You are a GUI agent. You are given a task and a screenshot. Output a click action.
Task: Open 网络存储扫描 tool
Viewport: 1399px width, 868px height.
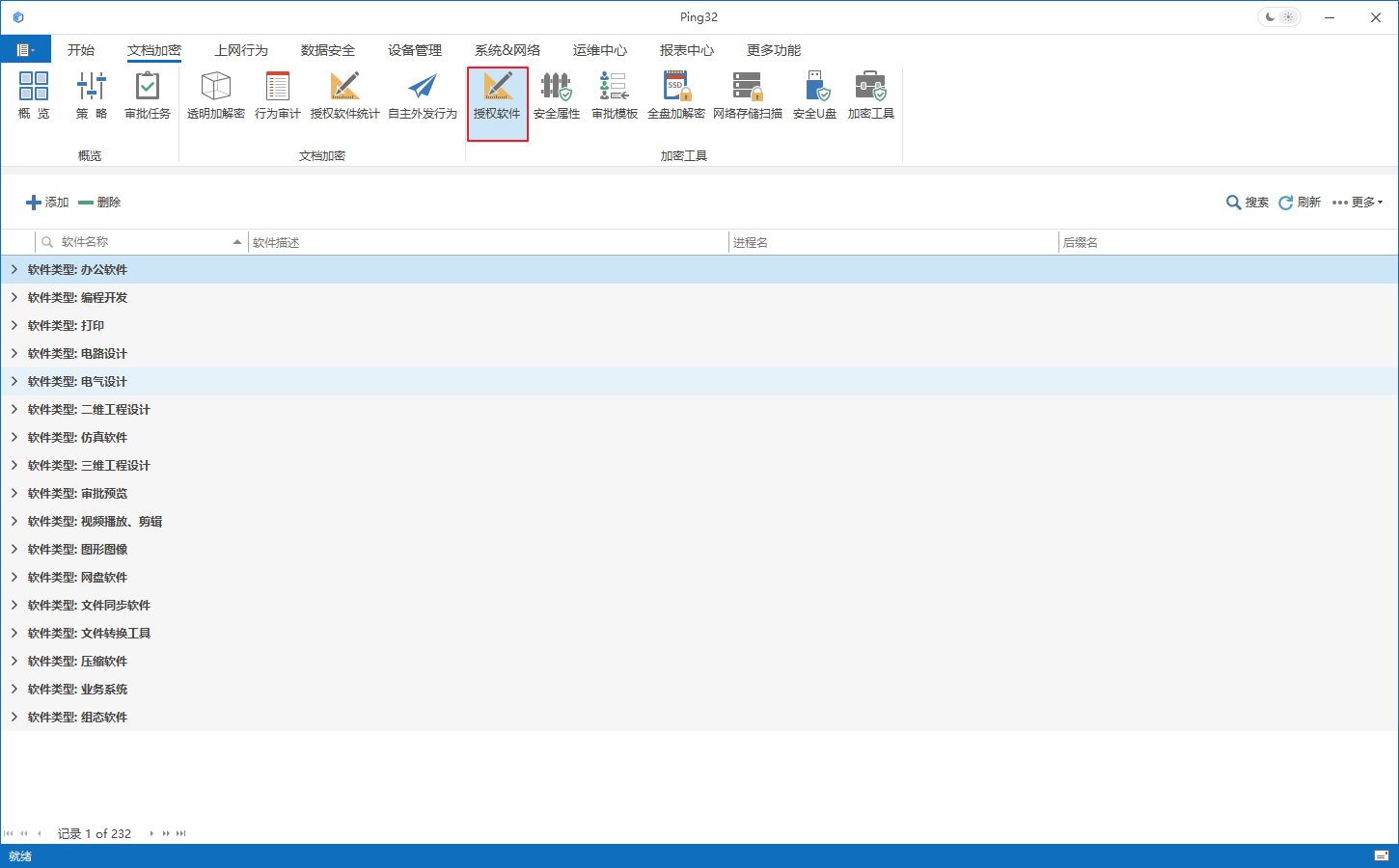[748, 95]
